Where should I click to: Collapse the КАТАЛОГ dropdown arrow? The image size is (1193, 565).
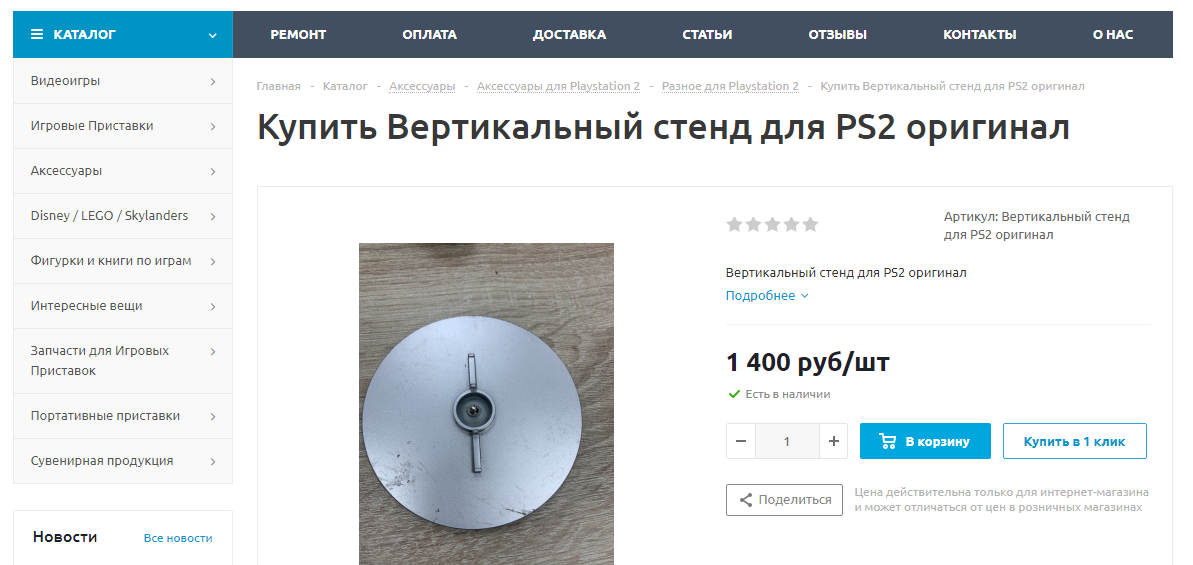[x=213, y=35]
